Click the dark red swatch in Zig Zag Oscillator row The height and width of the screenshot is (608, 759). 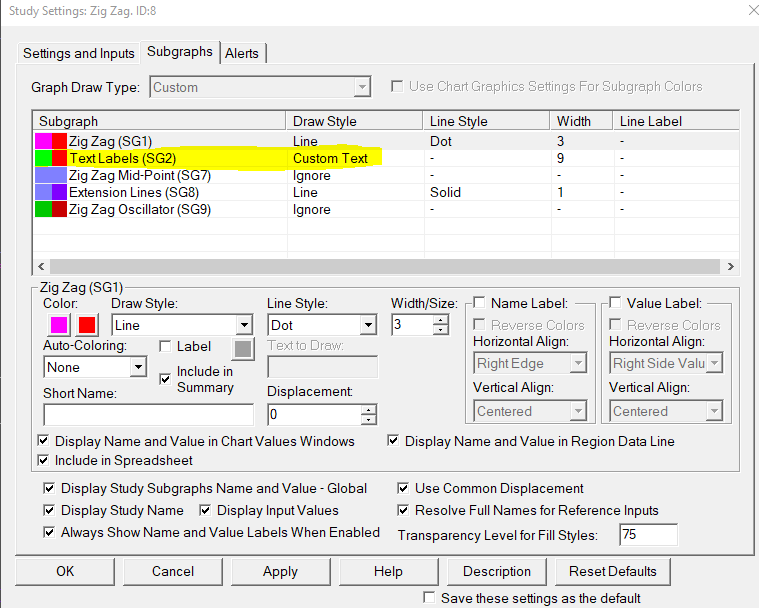tap(59, 209)
